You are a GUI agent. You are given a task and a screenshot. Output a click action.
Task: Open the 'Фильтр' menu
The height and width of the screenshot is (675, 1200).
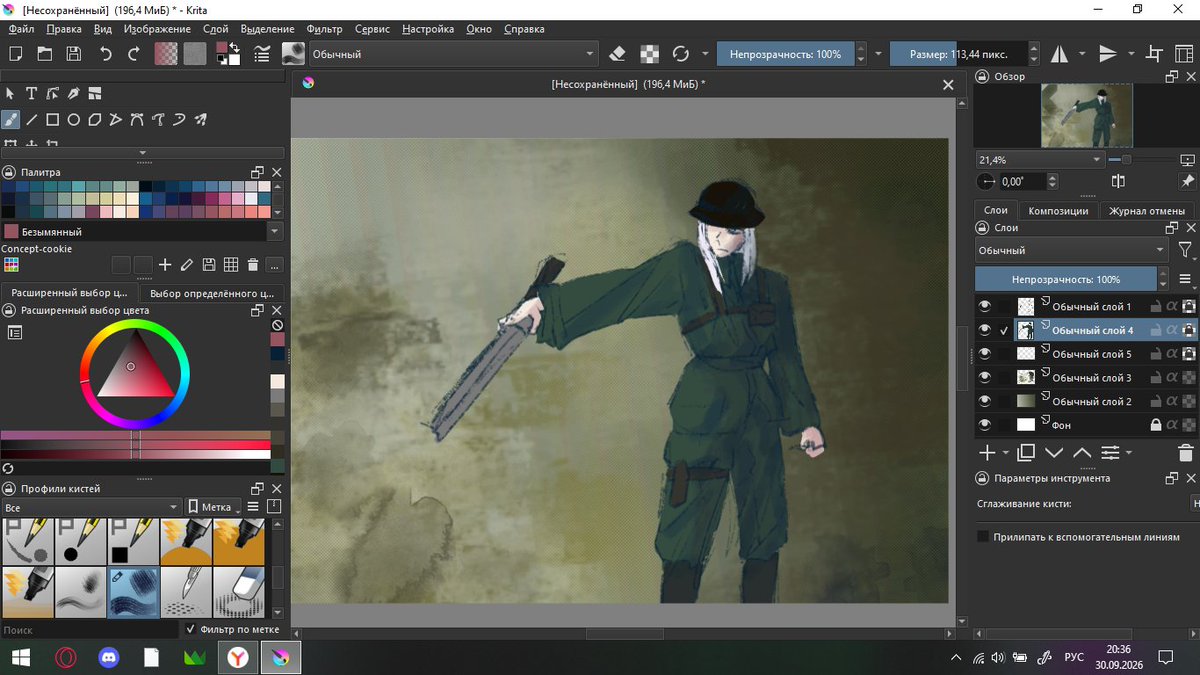[324, 29]
